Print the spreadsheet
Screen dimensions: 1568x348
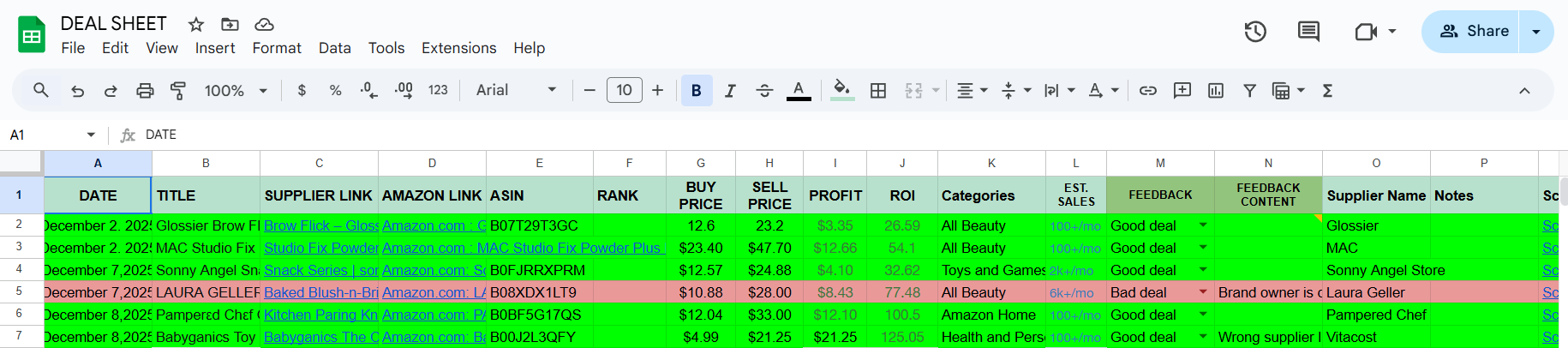point(145,91)
